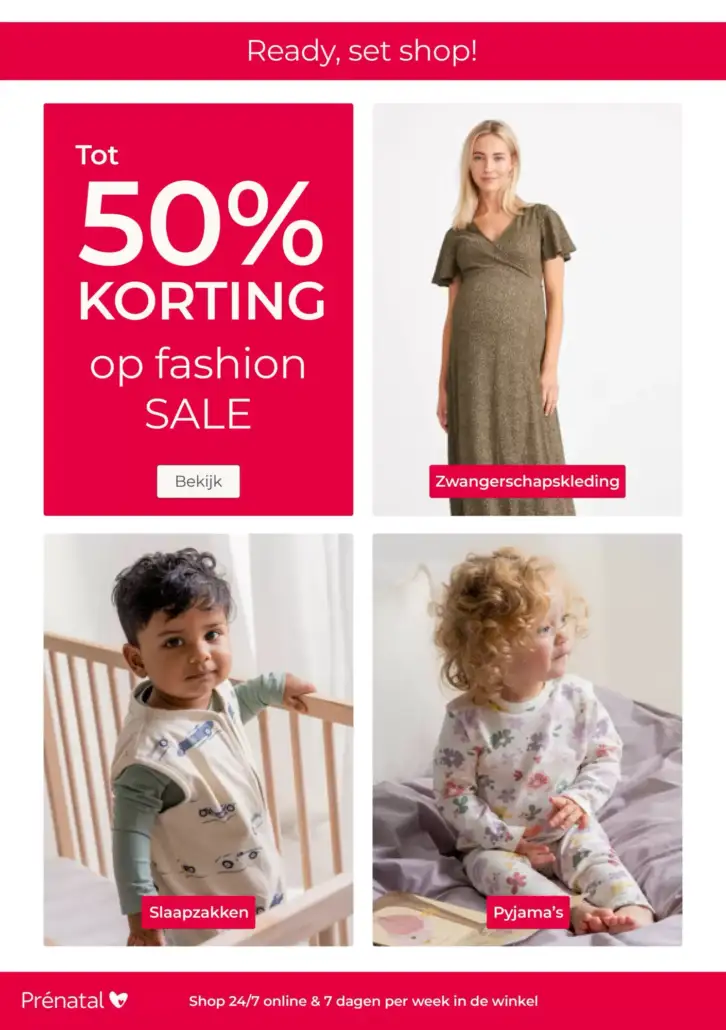Open the Pyjama's category label
Viewport: 726px width, 1030px height.
(528, 912)
